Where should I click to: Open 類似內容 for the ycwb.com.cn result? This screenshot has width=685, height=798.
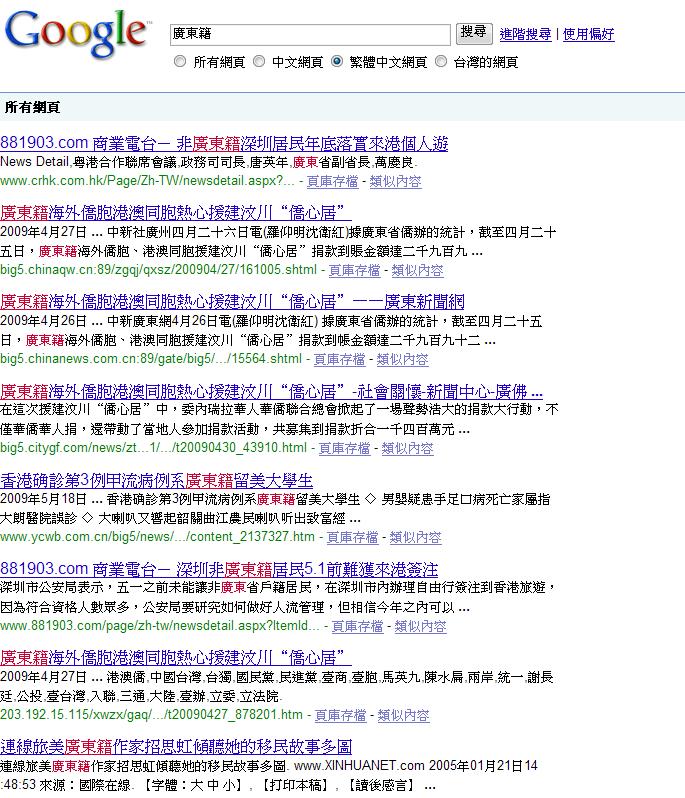coord(415,537)
